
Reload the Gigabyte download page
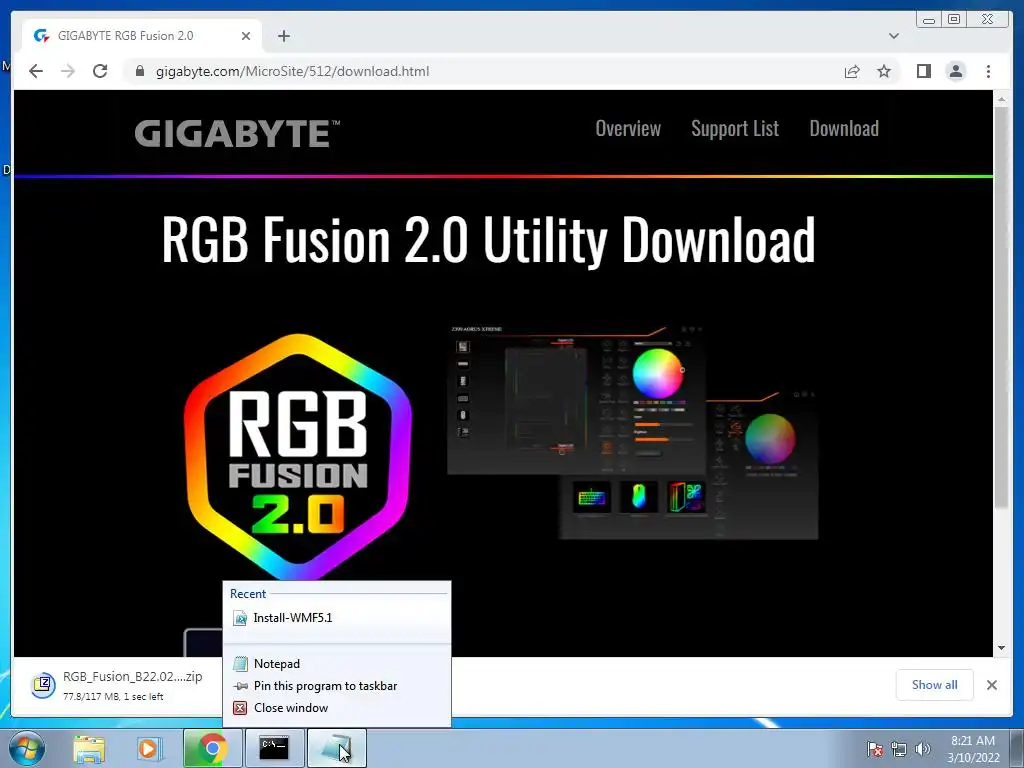pos(100,71)
